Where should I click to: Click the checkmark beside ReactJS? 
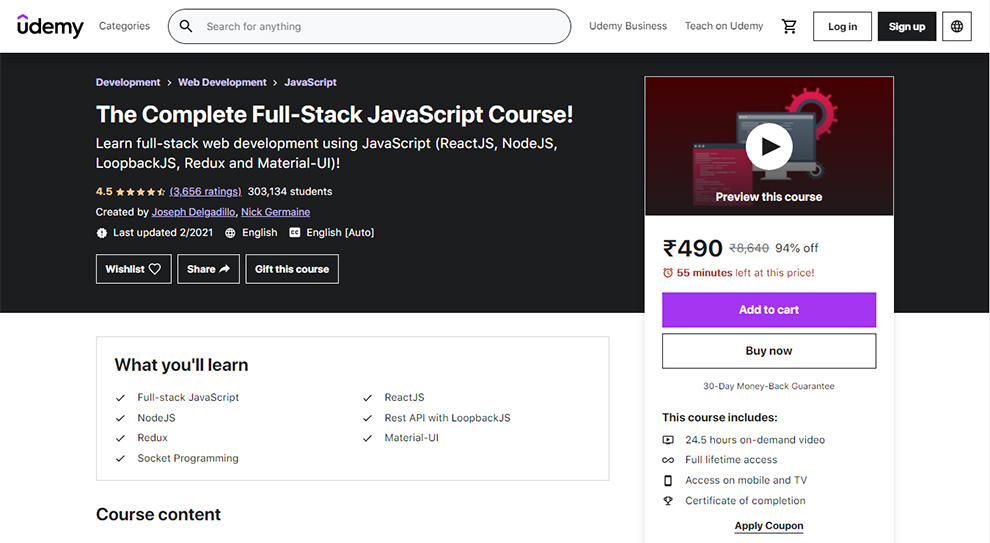(x=367, y=398)
